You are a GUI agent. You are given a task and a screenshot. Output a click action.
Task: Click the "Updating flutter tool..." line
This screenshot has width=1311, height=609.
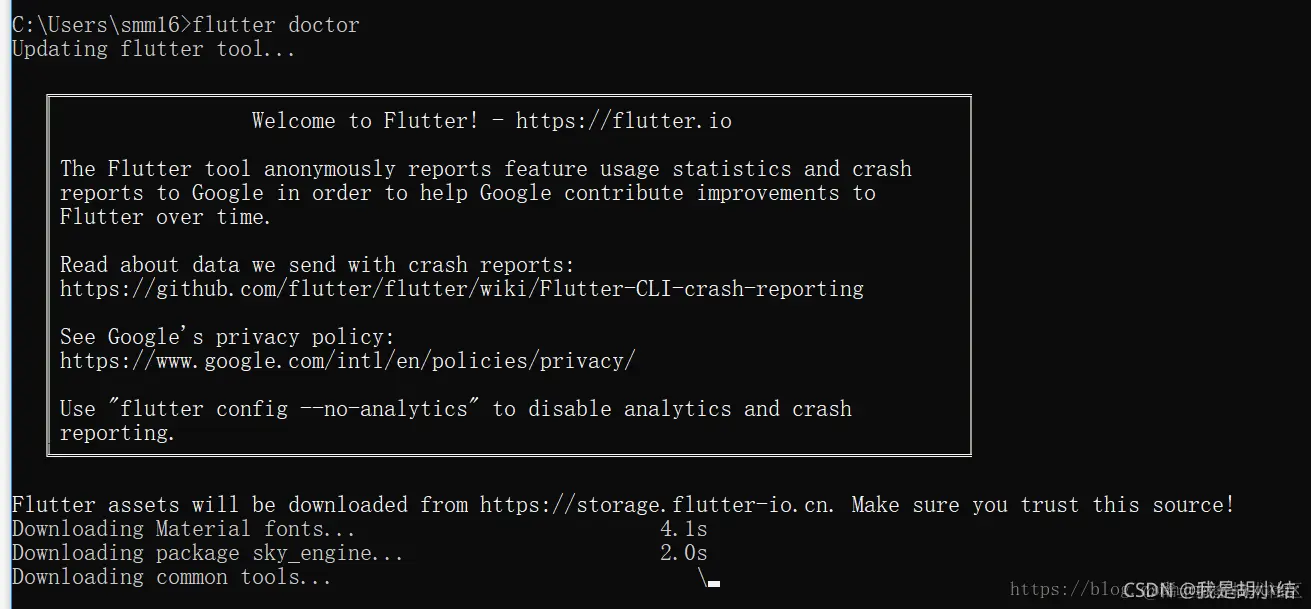click(154, 49)
